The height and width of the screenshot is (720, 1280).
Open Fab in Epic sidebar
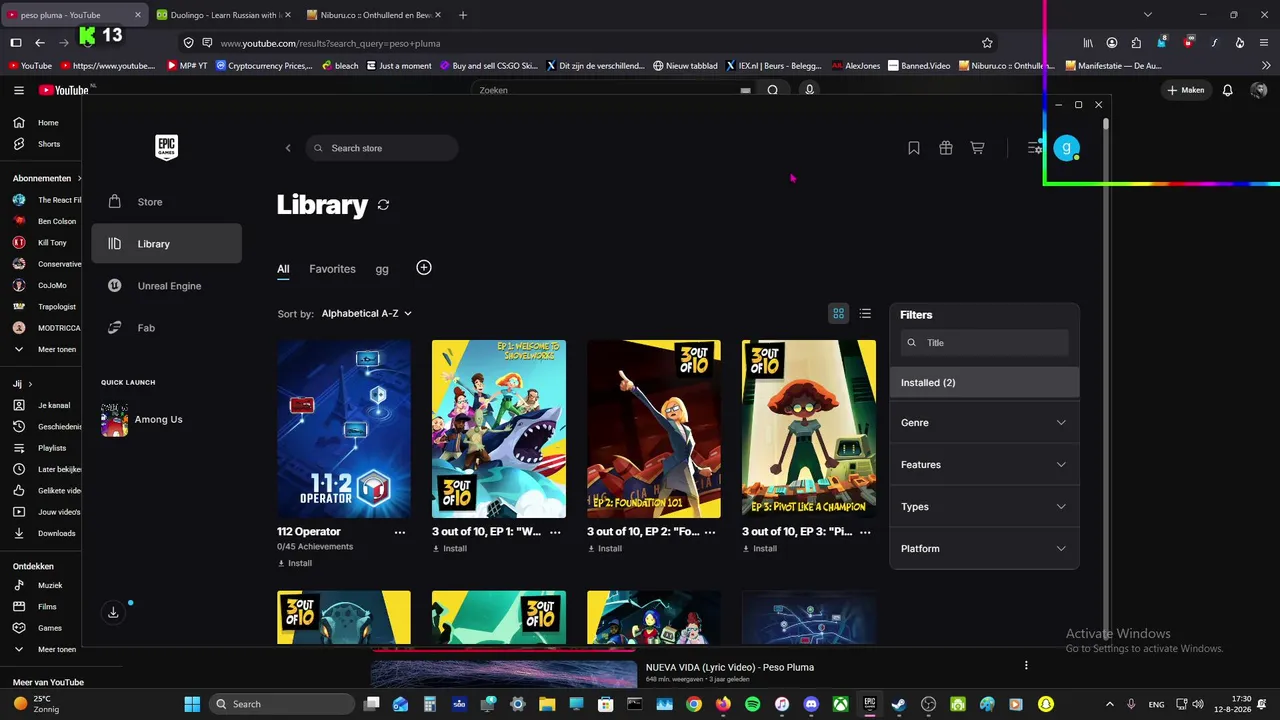pos(166,328)
